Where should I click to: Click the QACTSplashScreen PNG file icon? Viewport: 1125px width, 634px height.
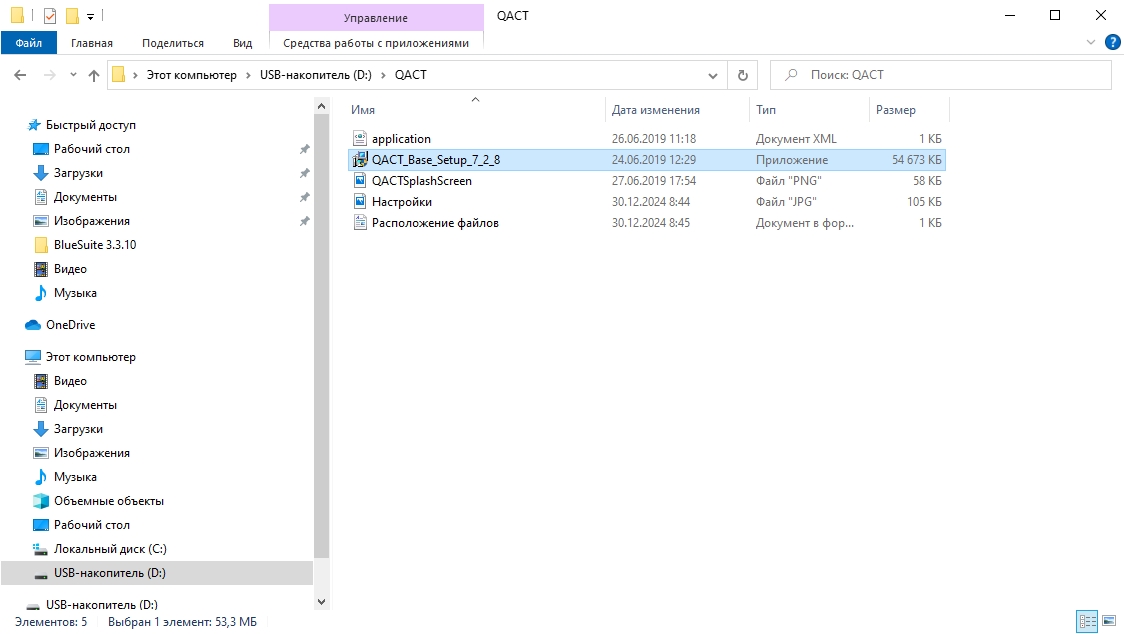(x=361, y=181)
